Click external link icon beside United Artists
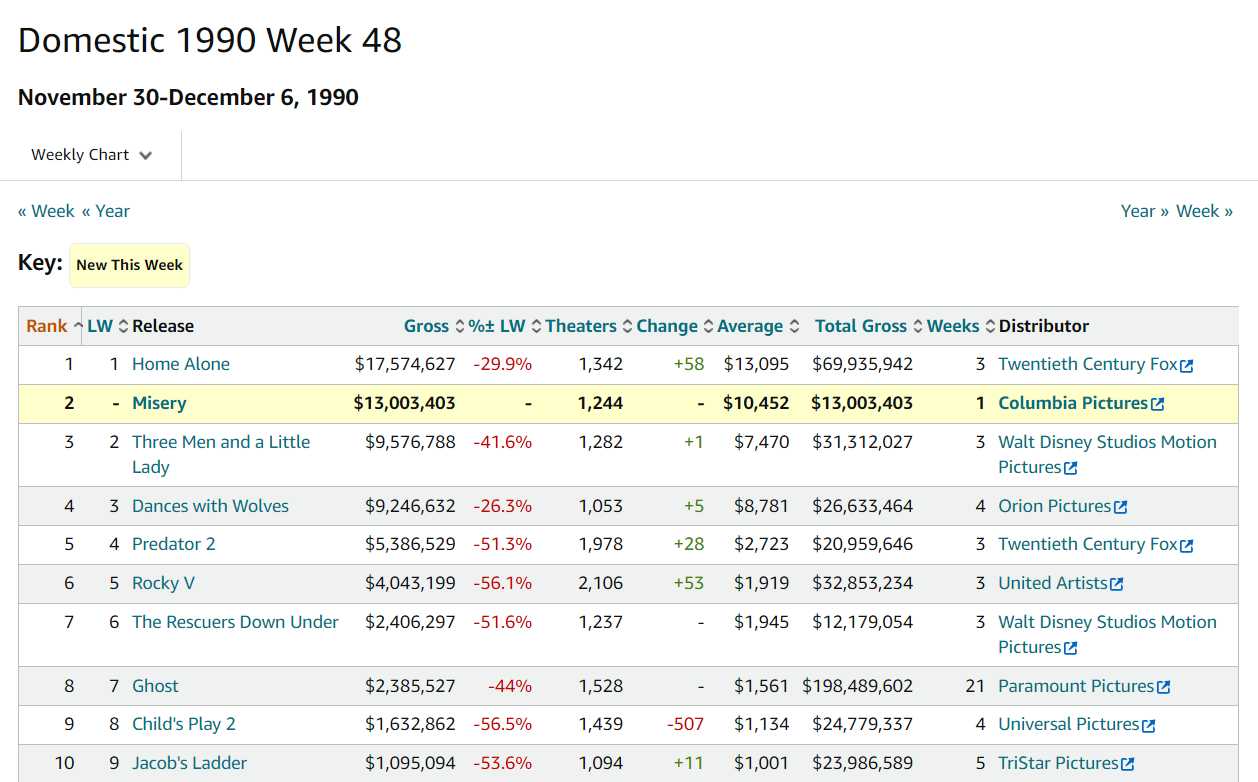 coord(1116,584)
